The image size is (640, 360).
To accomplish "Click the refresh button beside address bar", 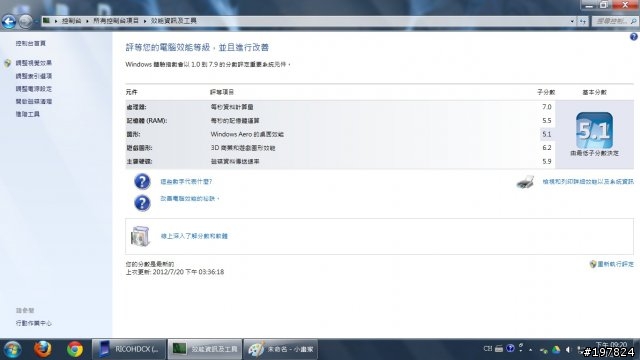I will (583, 21).
